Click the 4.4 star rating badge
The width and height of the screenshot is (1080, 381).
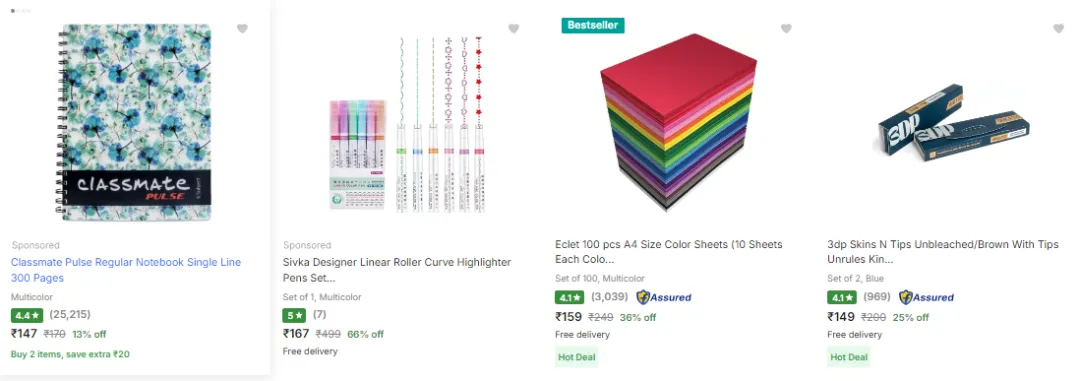click(27, 316)
